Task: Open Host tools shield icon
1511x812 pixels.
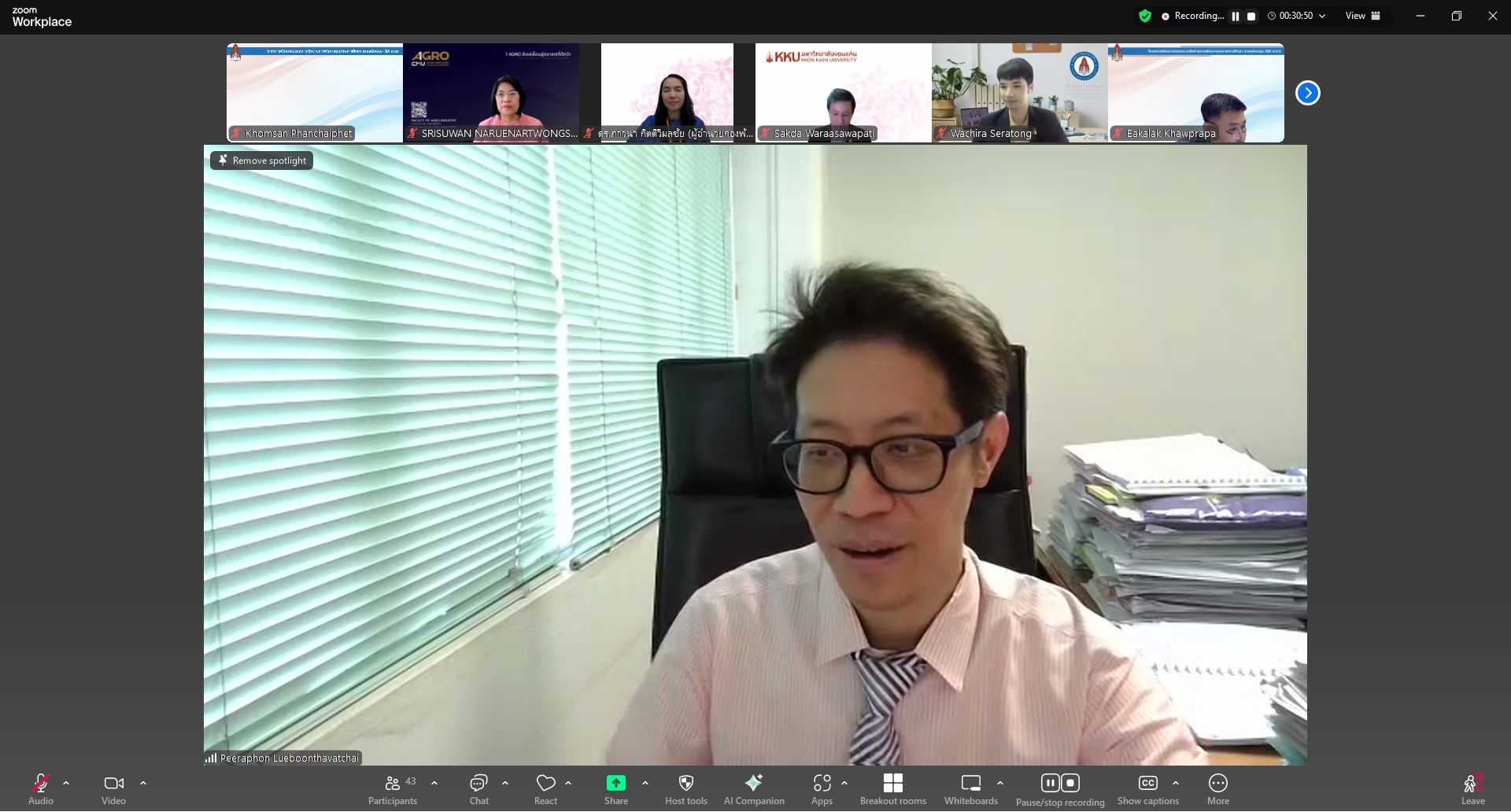Action: [x=685, y=789]
